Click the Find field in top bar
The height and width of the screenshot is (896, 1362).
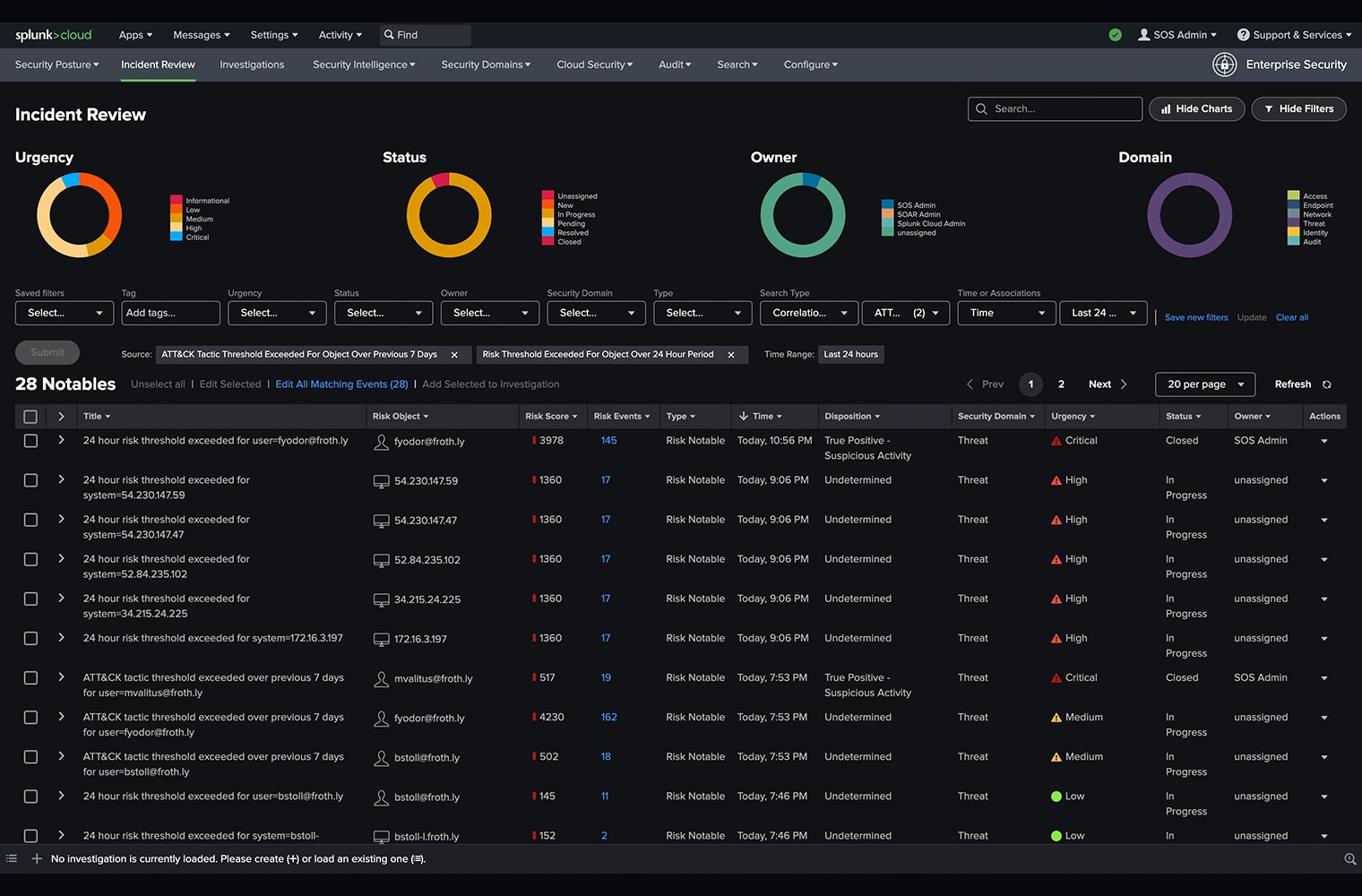(426, 35)
